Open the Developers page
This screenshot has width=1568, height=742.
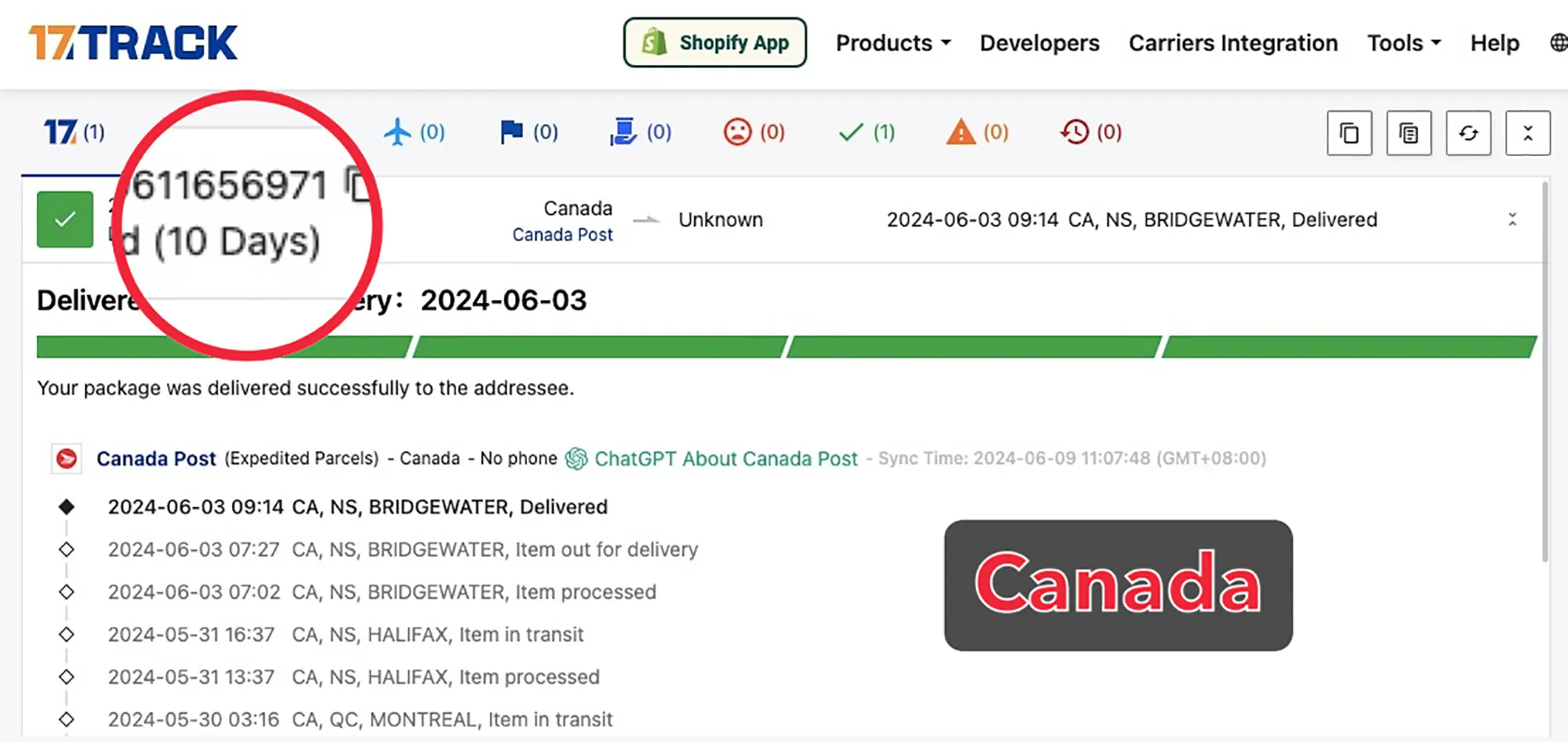coord(1040,43)
